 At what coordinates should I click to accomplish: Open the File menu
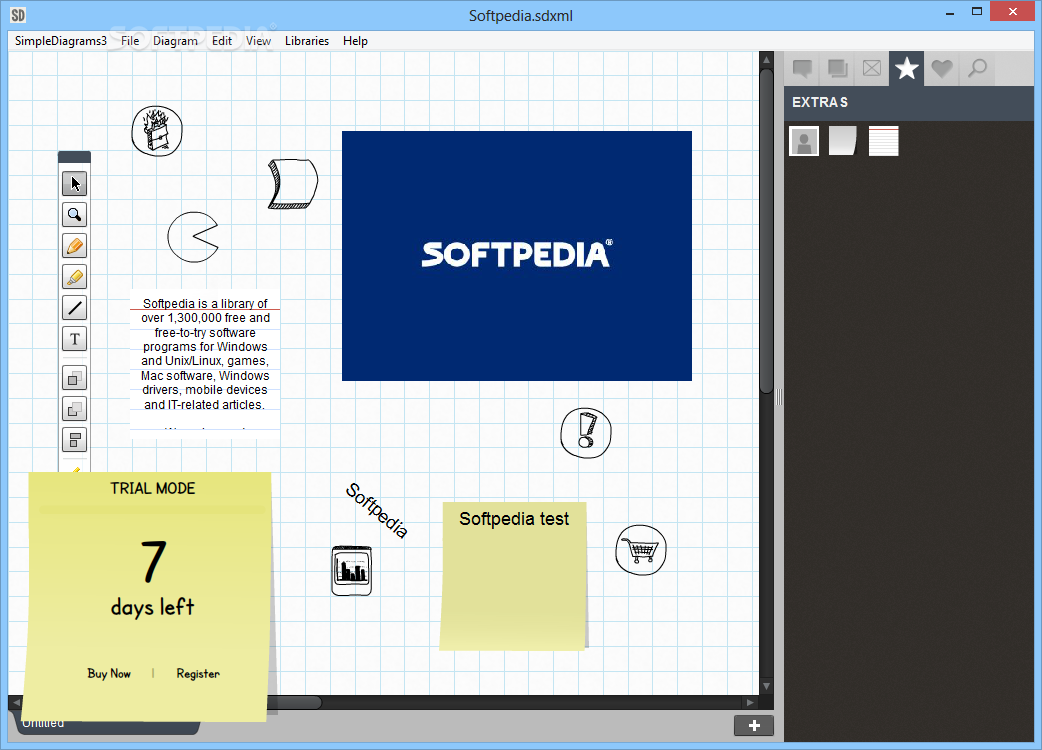pos(130,41)
